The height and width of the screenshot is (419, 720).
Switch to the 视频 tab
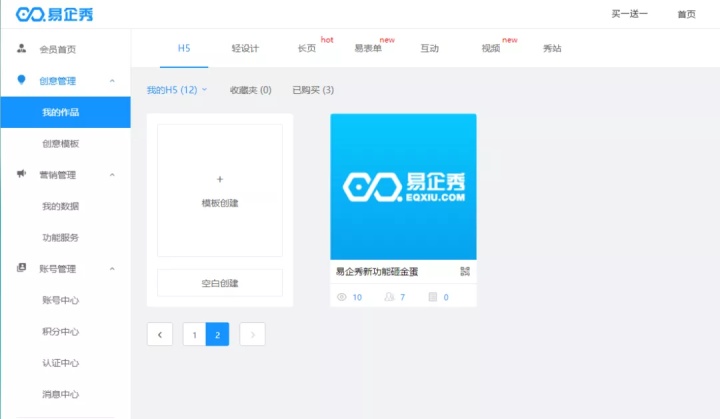[x=490, y=48]
